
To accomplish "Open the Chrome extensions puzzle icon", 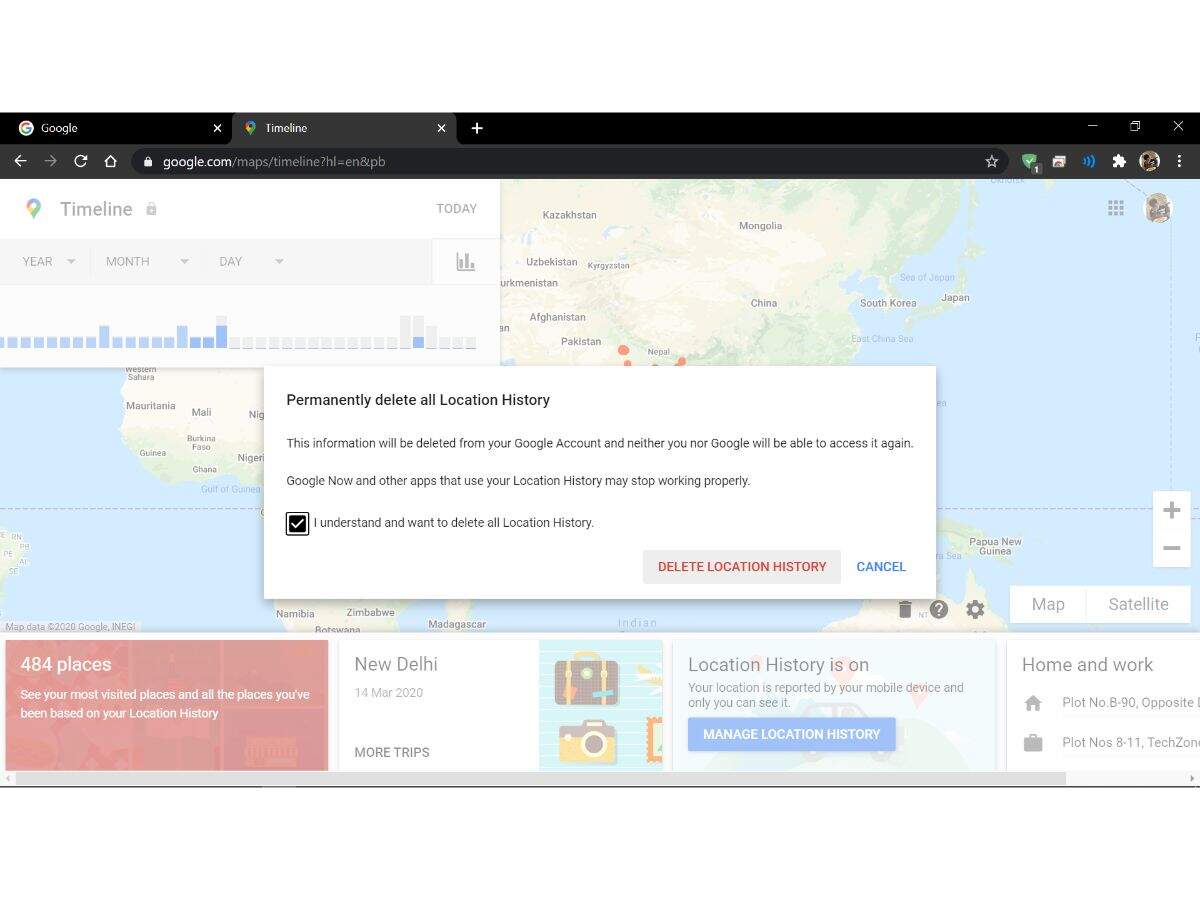I will click(x=1119, y=161).
